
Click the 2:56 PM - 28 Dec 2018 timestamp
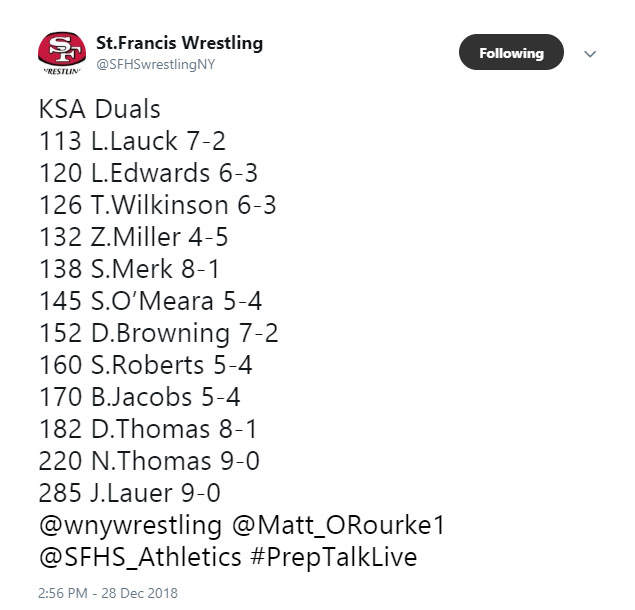coord(108,593)
